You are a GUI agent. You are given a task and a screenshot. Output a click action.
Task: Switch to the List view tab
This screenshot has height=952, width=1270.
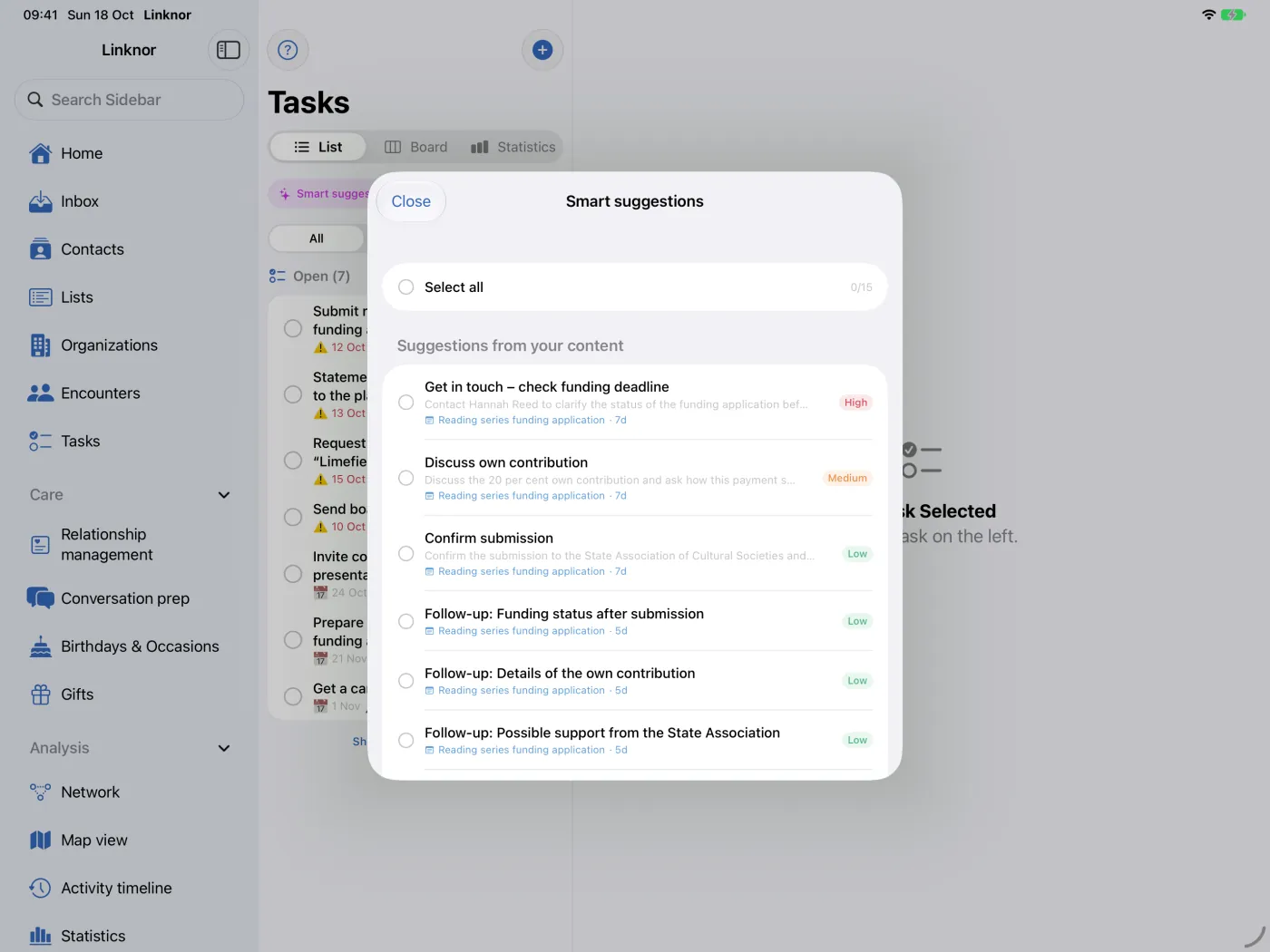pos(318,147)
